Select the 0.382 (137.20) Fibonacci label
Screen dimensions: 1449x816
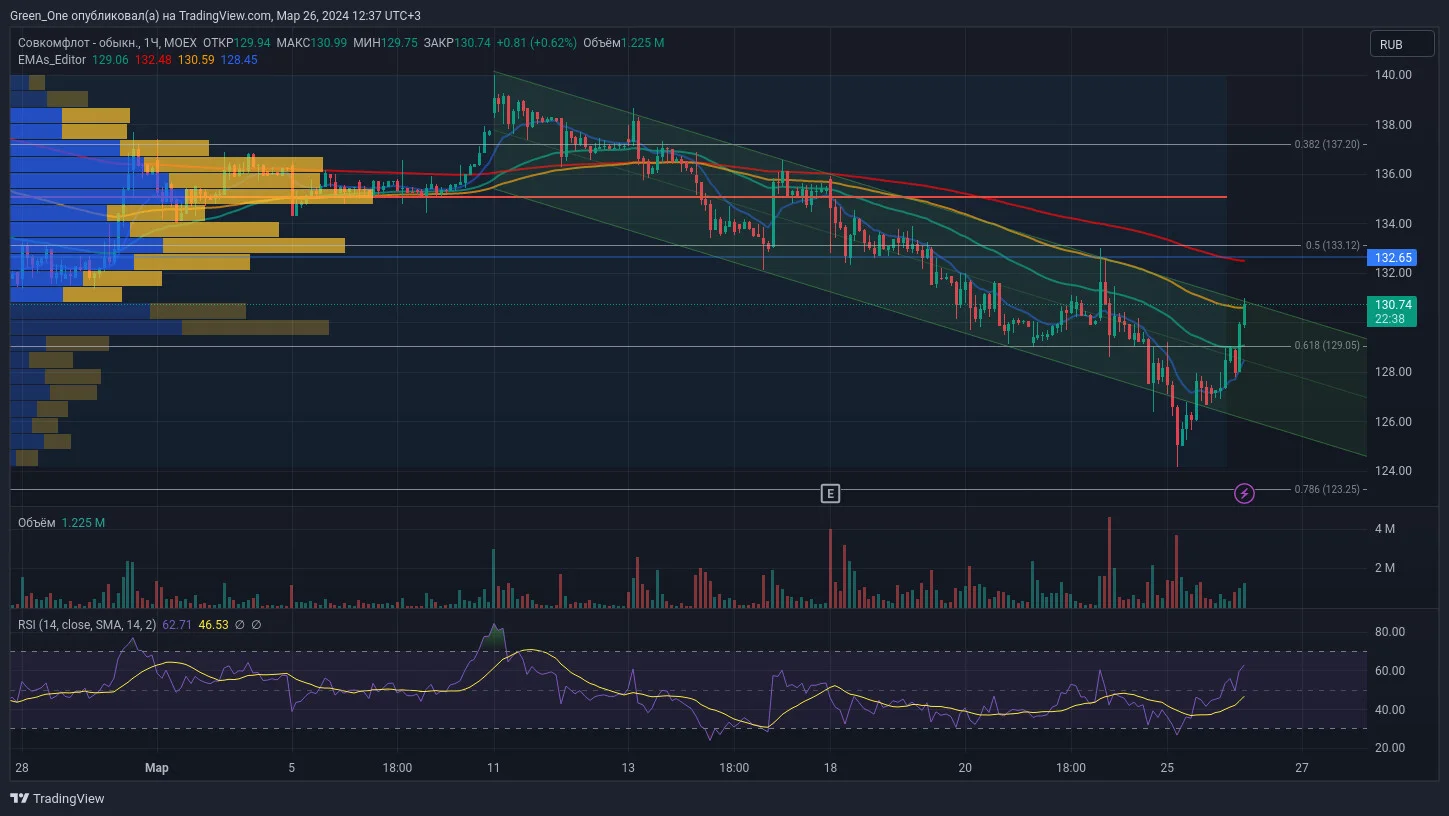[1327, 144]
